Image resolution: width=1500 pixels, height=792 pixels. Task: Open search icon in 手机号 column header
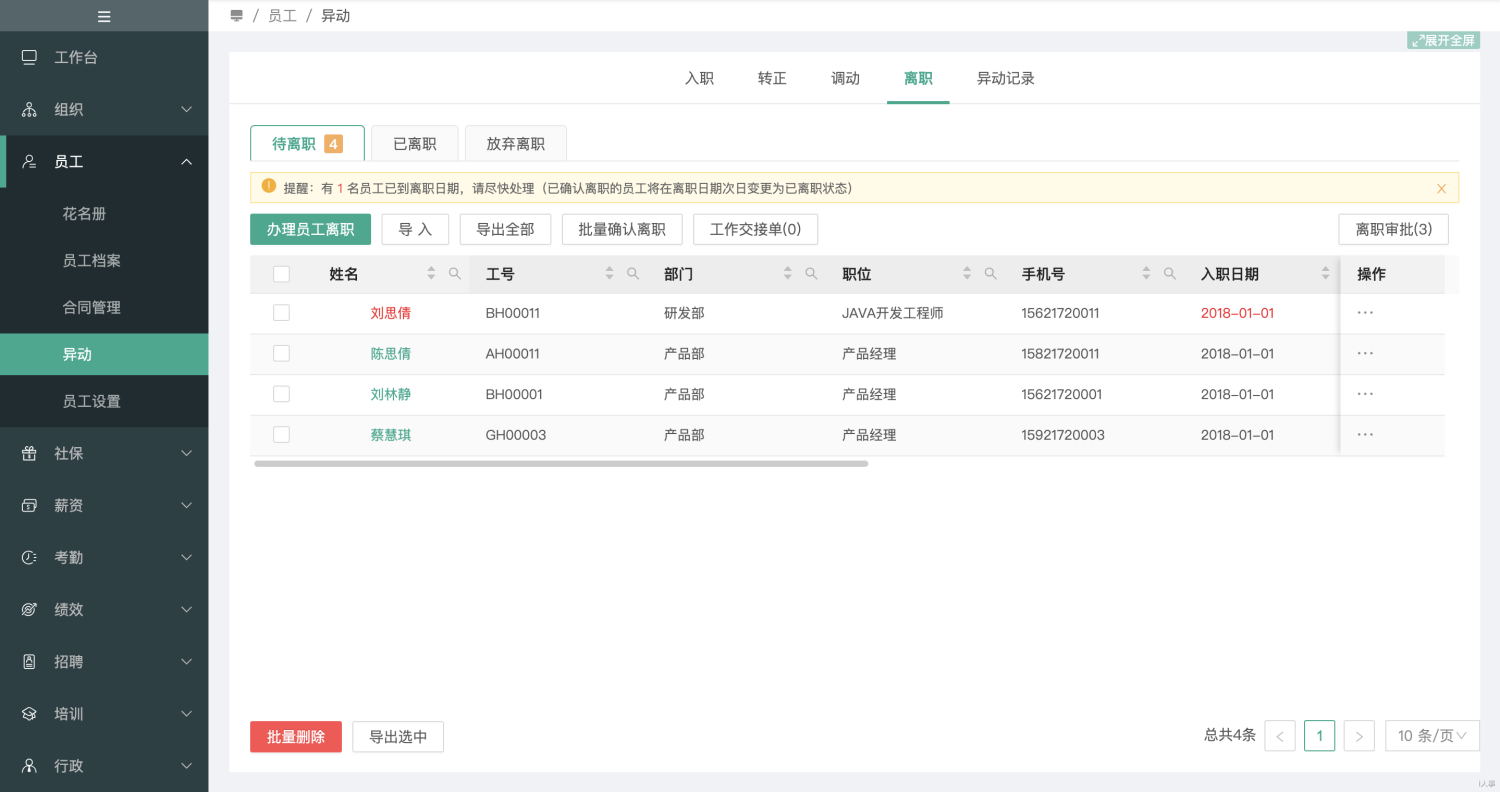[1170, 273]
